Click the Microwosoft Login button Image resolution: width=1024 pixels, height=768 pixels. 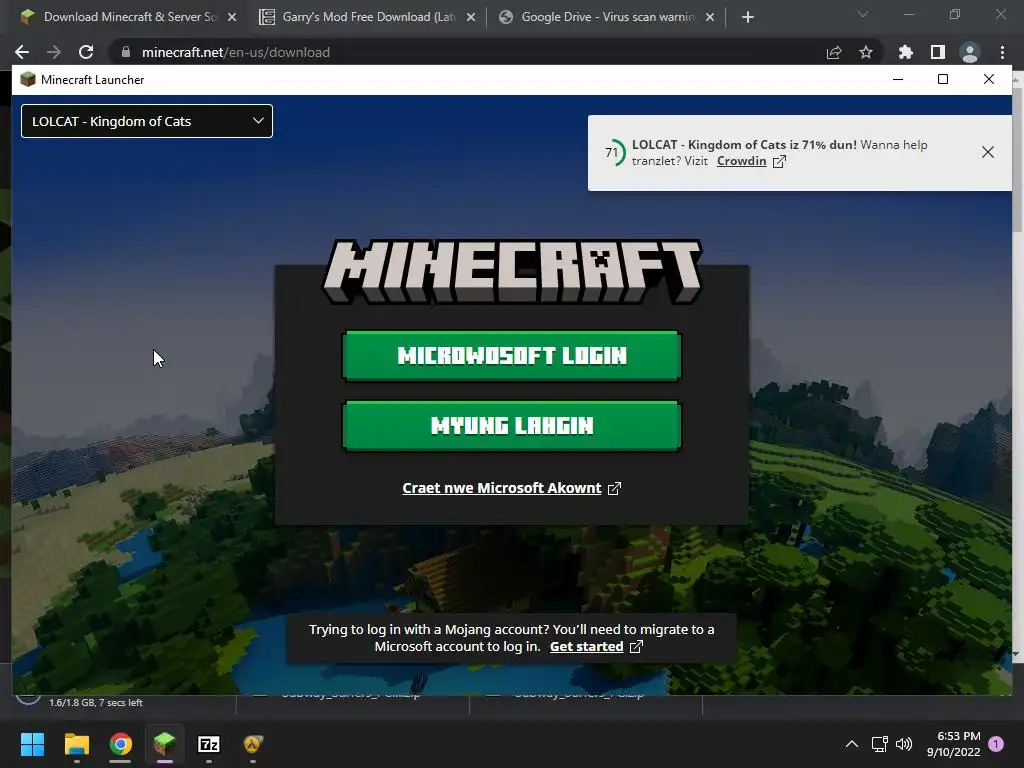(511, 355)
